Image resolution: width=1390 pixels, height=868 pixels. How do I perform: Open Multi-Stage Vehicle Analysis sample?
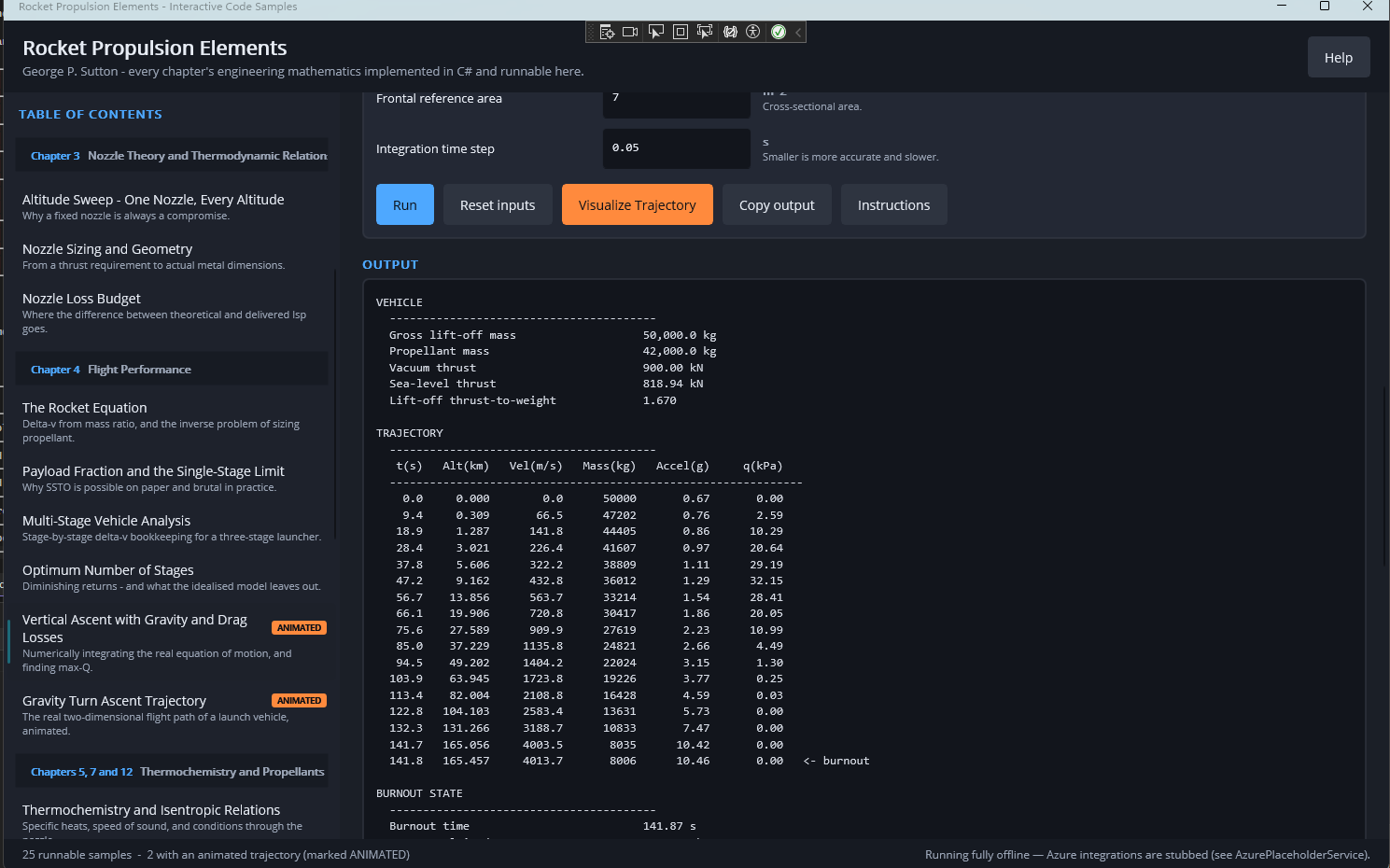172,528
